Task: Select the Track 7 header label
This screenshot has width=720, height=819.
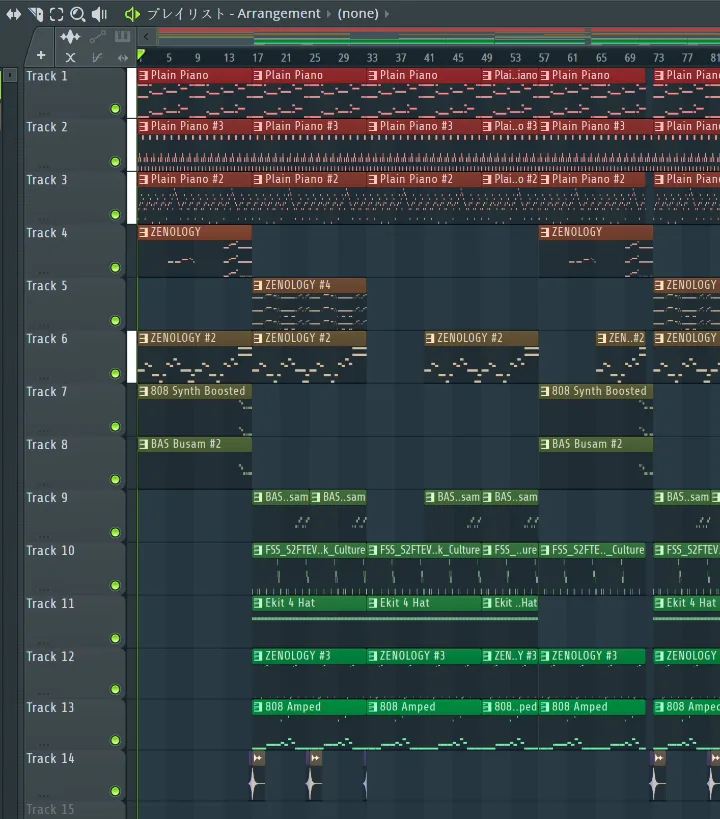Action: point(47,392)
